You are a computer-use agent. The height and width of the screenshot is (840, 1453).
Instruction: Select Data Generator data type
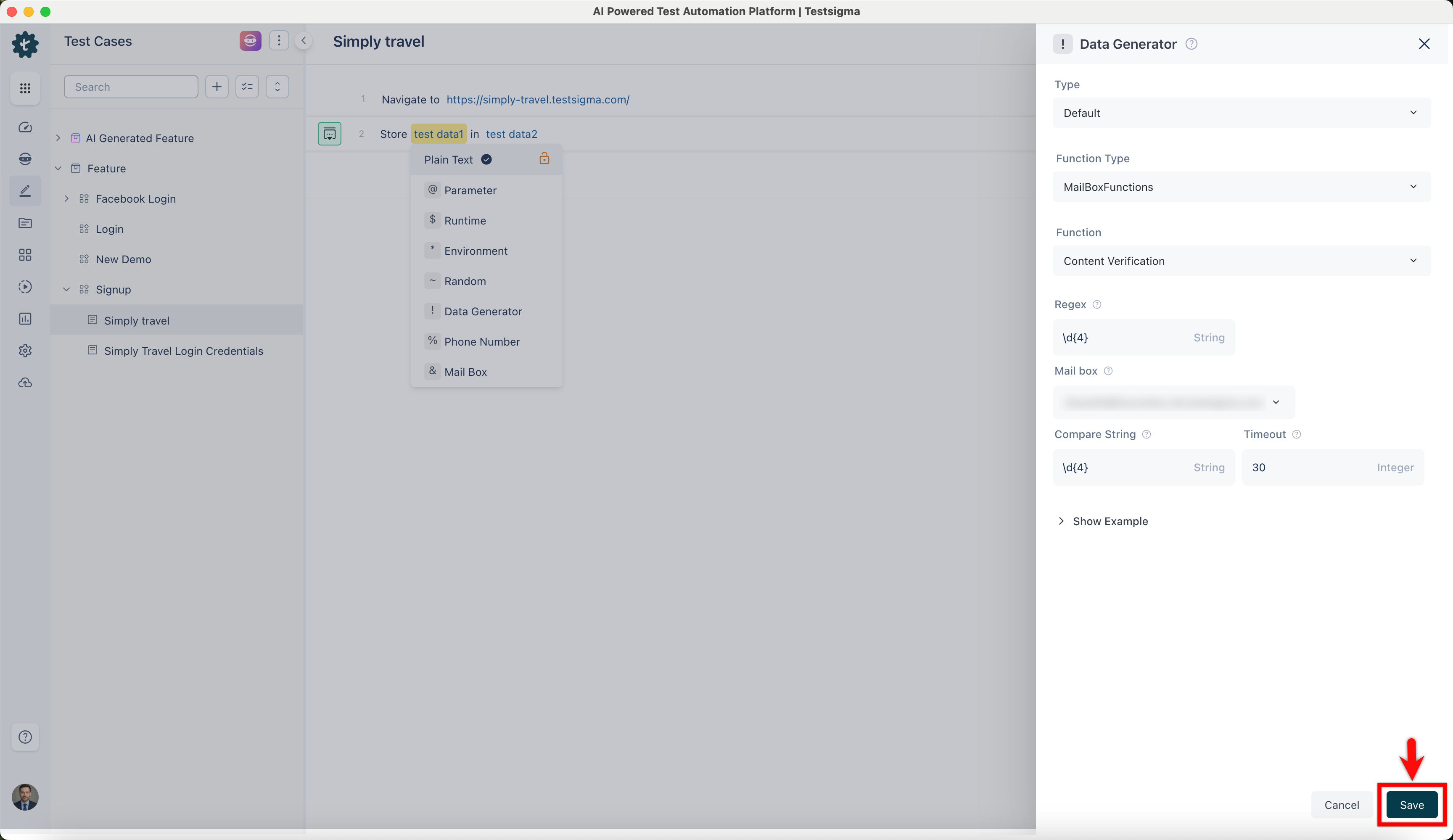[x=486, y=312]
